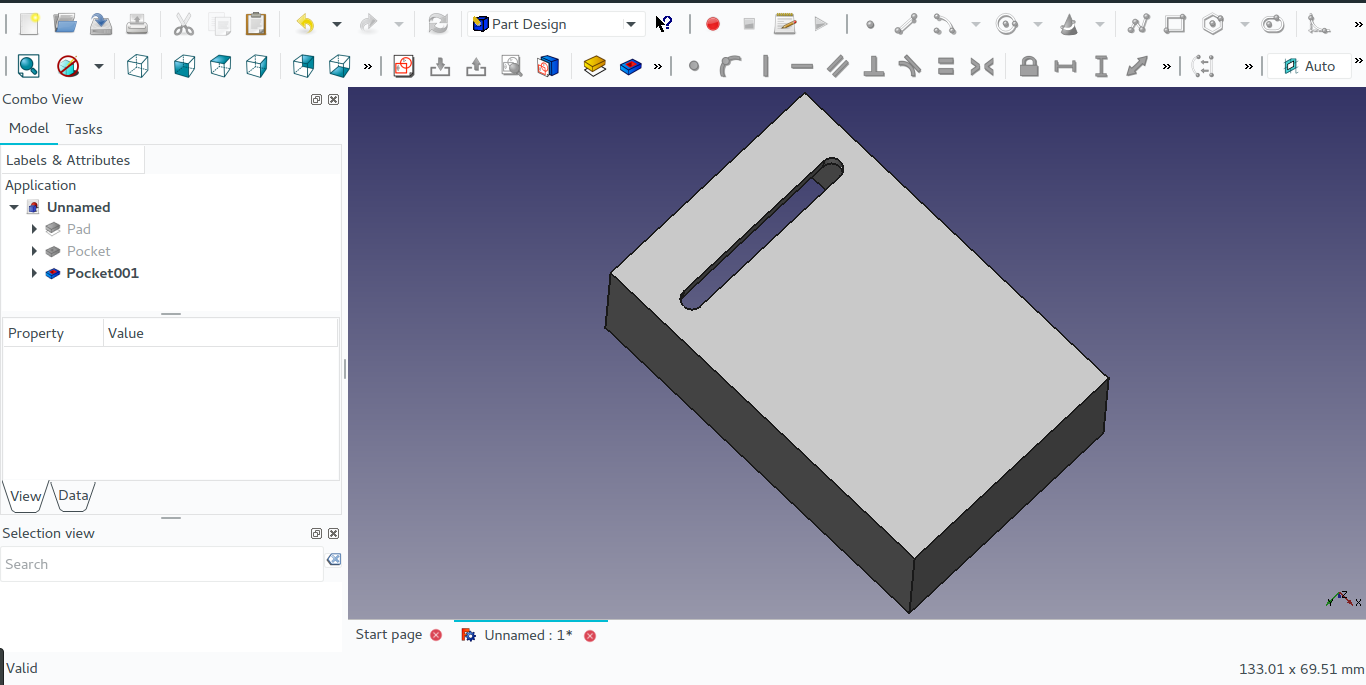Select the polygon tool
Viewport: 1366px width, 685px height.
pyautogui.click(x=1213, y=24)
